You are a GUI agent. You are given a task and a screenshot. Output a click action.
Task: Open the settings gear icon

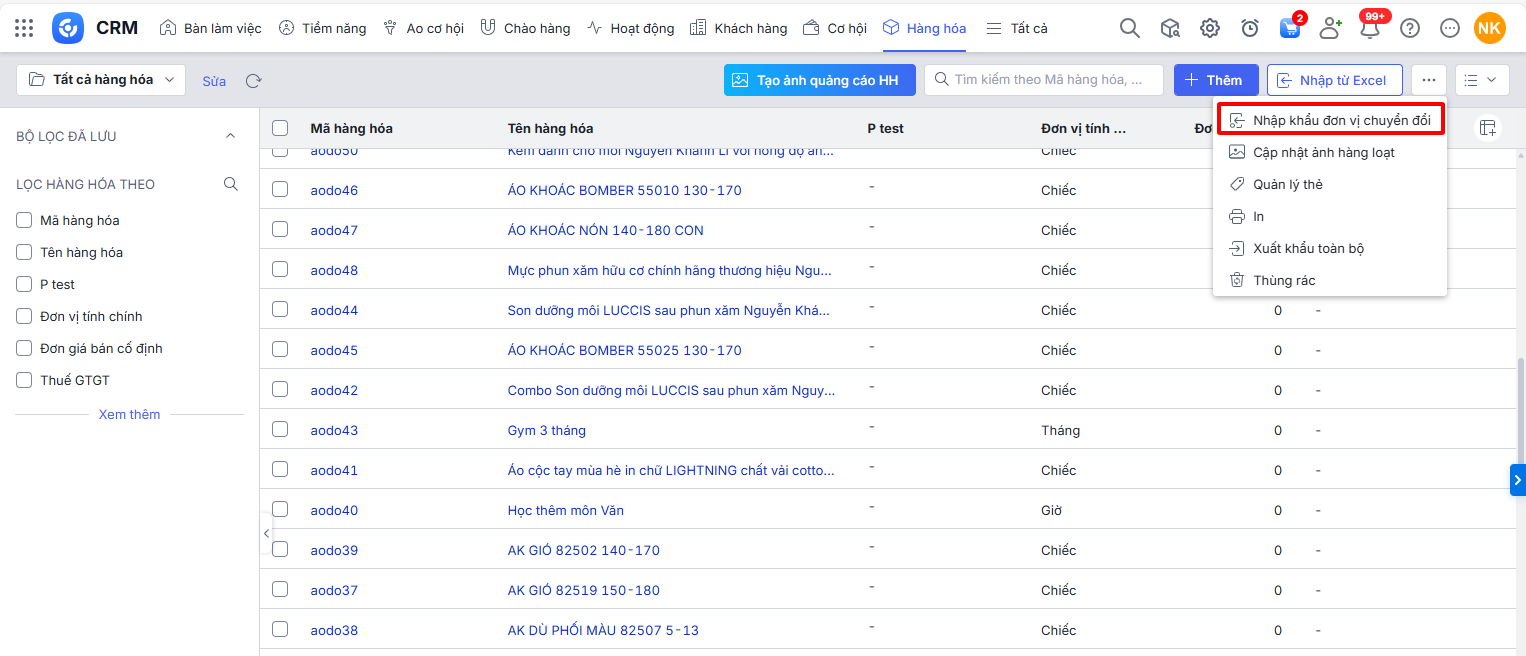point(1210,28)
